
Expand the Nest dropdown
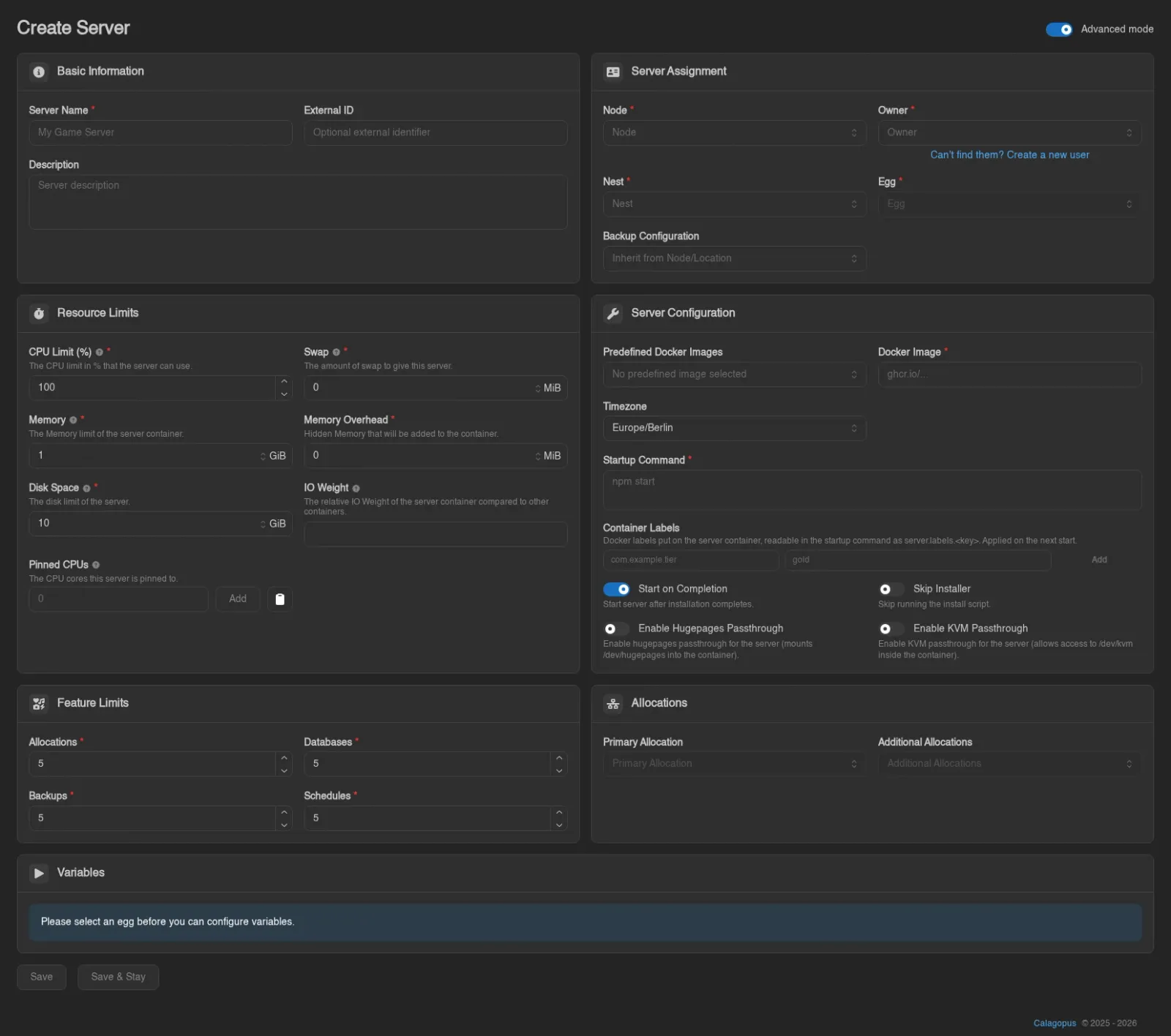[734, 204]
